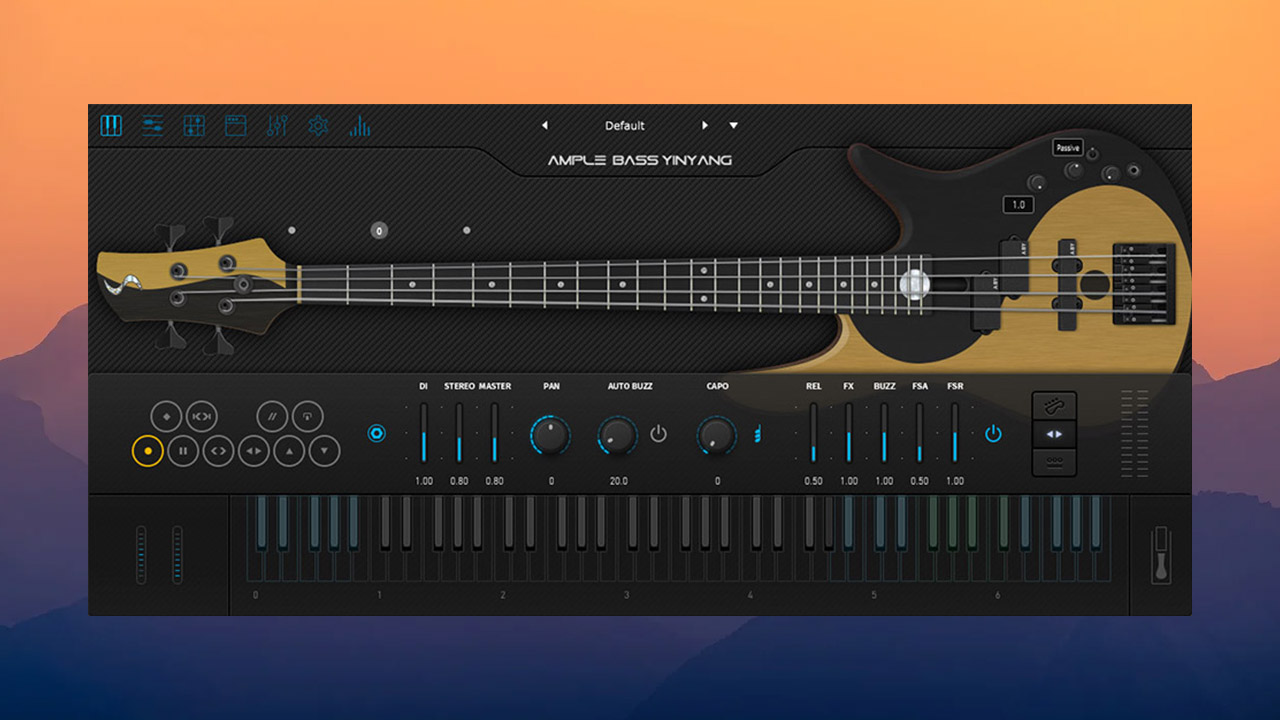Switch pickup to Passive mode
The image size is (1280, 720).
[x=1067, y=146]
